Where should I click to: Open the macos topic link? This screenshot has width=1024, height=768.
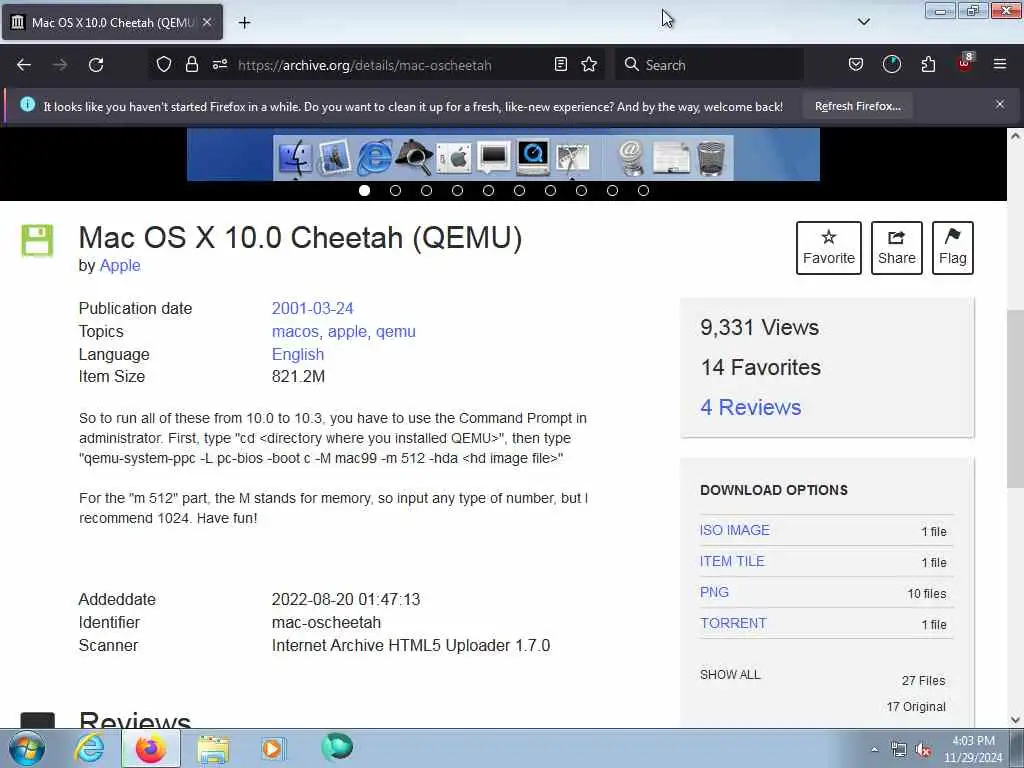point(295,331)
